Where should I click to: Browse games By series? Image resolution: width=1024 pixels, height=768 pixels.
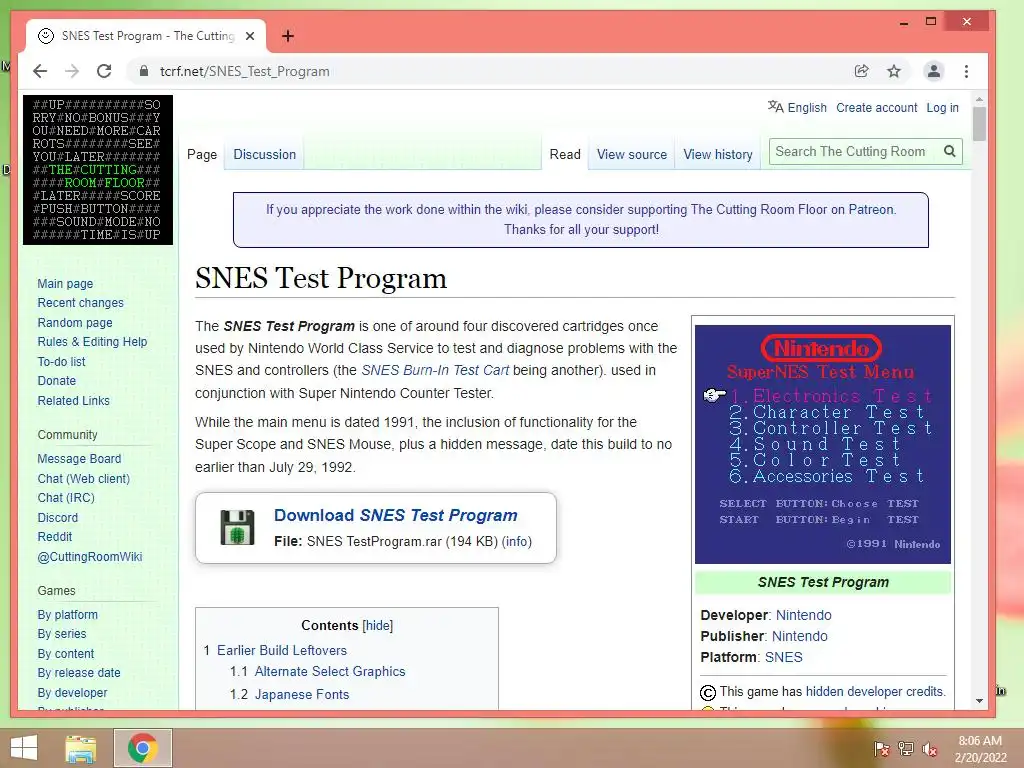pyautogui.click(x=61, y=633)
